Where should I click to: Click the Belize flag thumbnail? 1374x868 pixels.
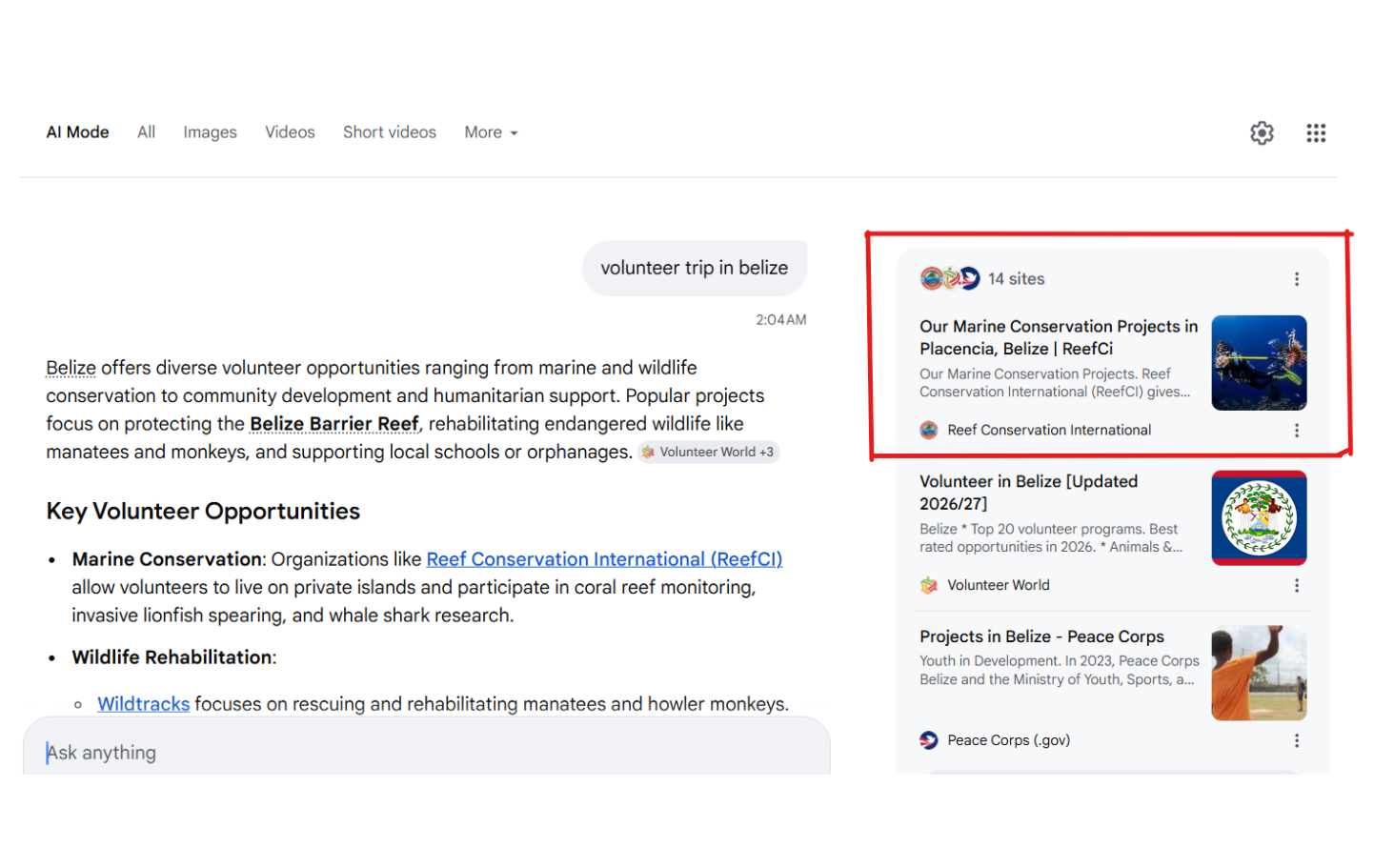click(x=1259, y=518)
